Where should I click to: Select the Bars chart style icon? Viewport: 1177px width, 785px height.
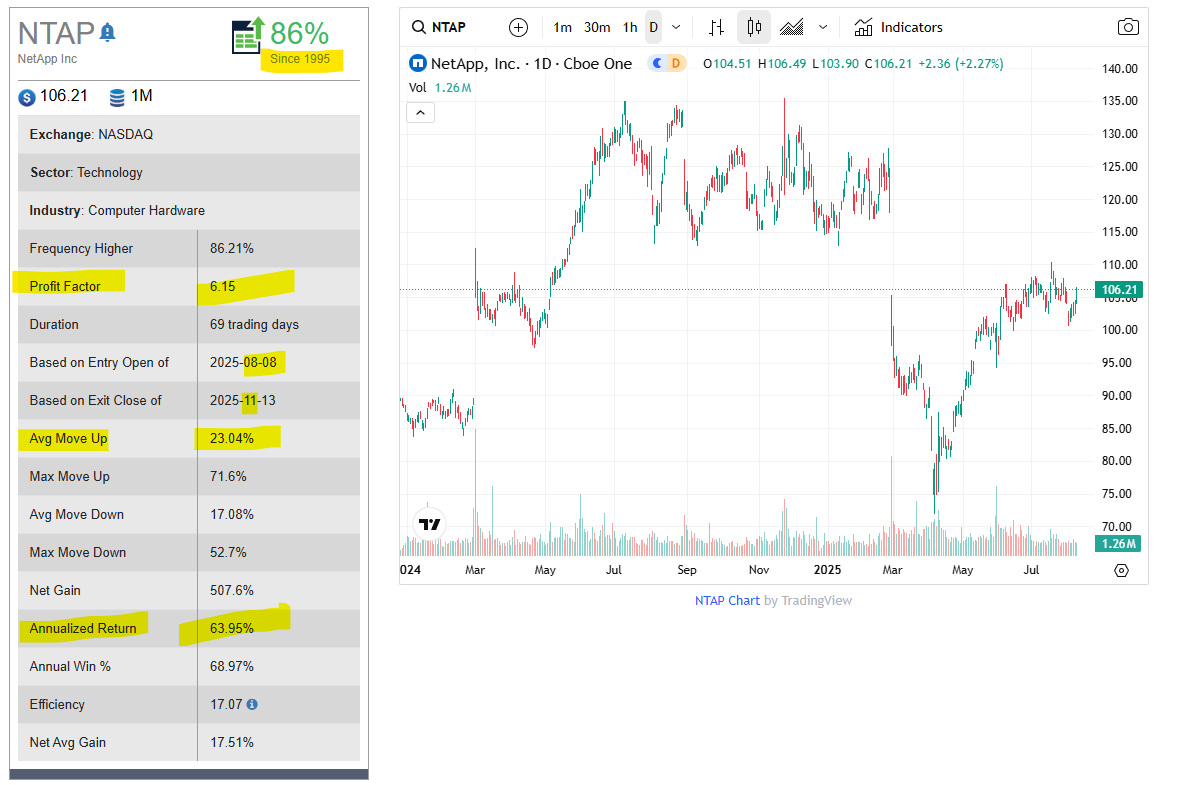717,28
